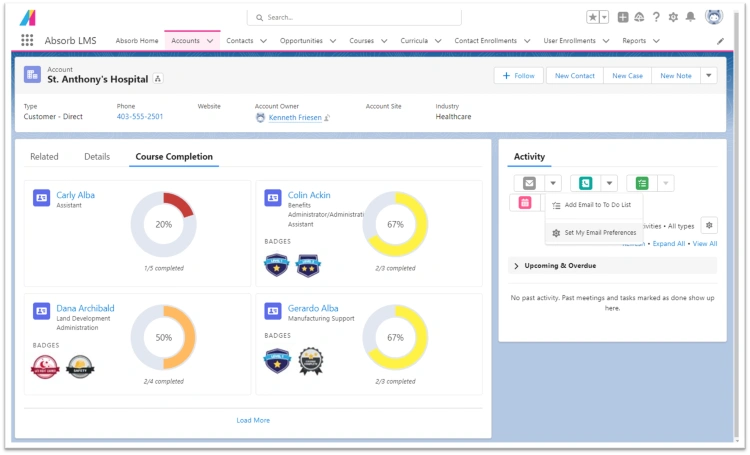Click the New Task green checklist icon
This screenshot has width=750, height=455.
point(642,183)
